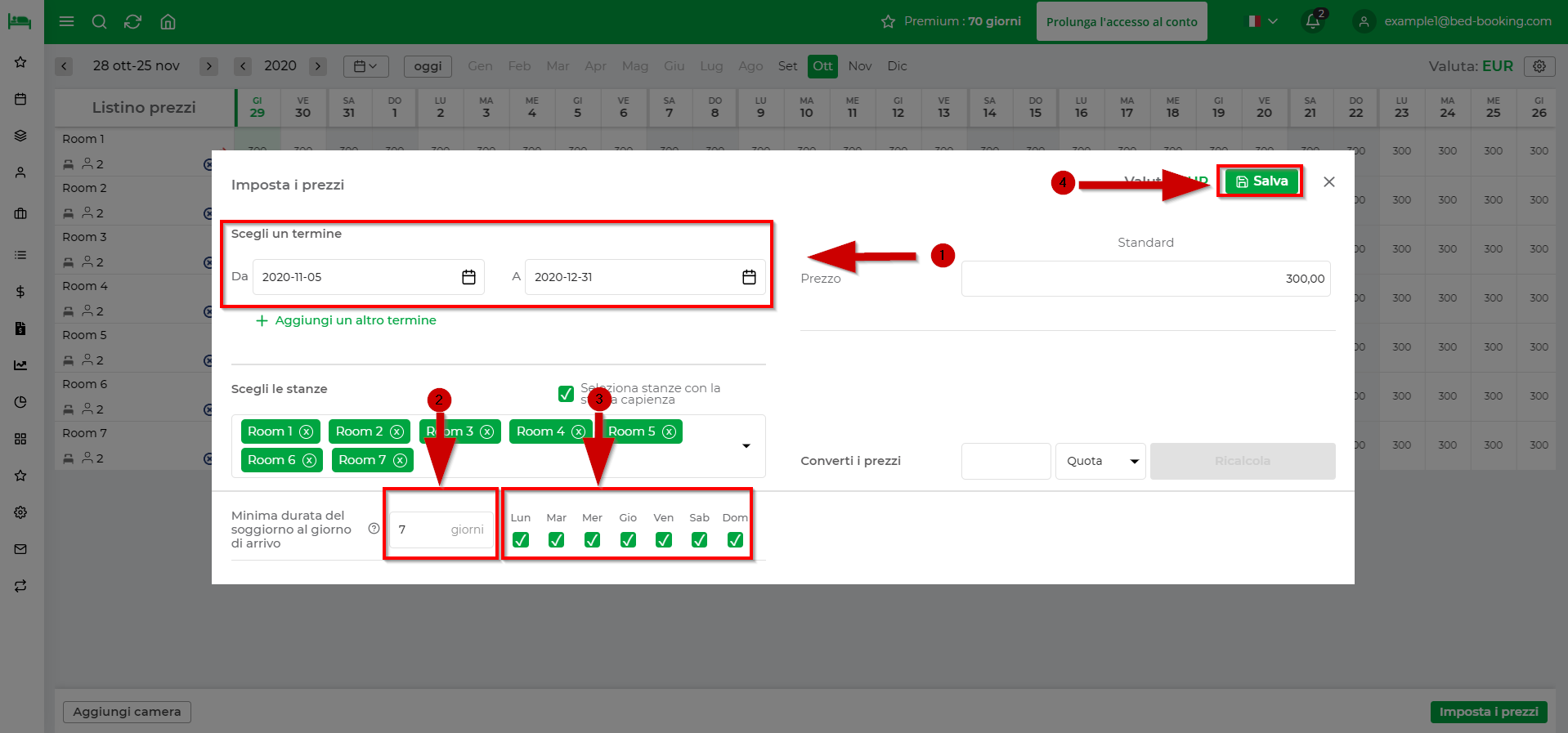
Task: Expand the room selection dropdown arrow
Action: coord(746,446)
